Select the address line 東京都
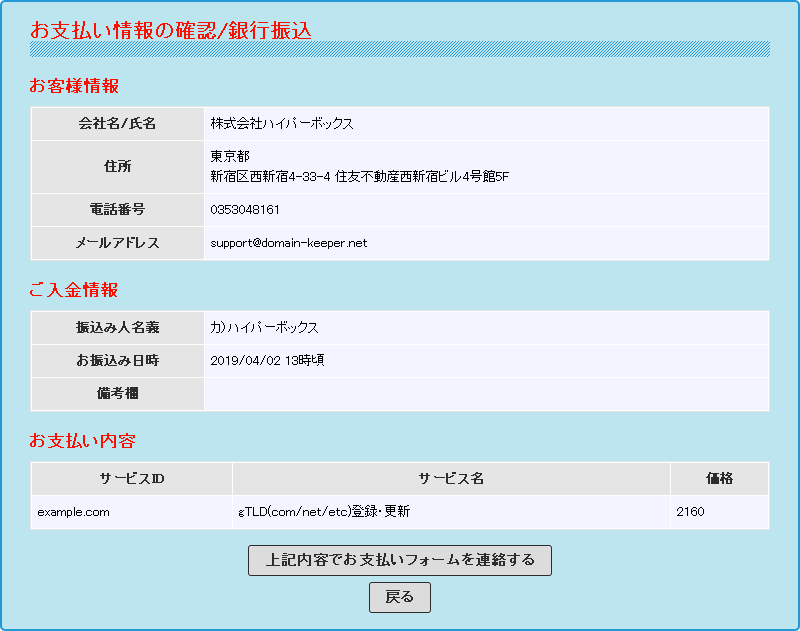 (230, 156)
